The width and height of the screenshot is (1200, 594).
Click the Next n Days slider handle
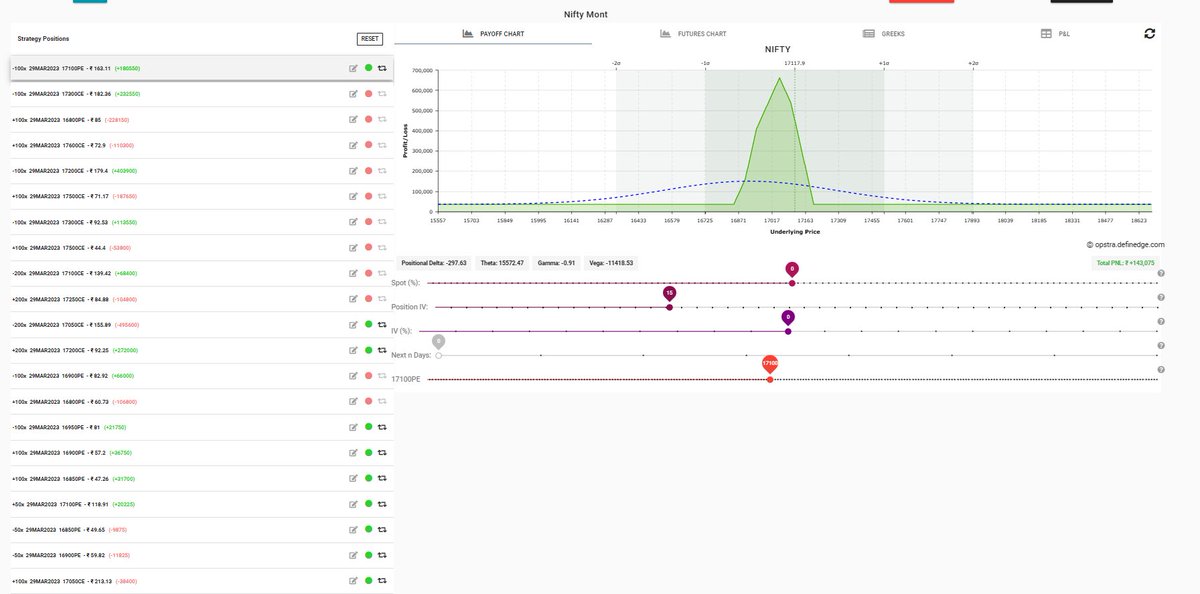click(439, 355)
